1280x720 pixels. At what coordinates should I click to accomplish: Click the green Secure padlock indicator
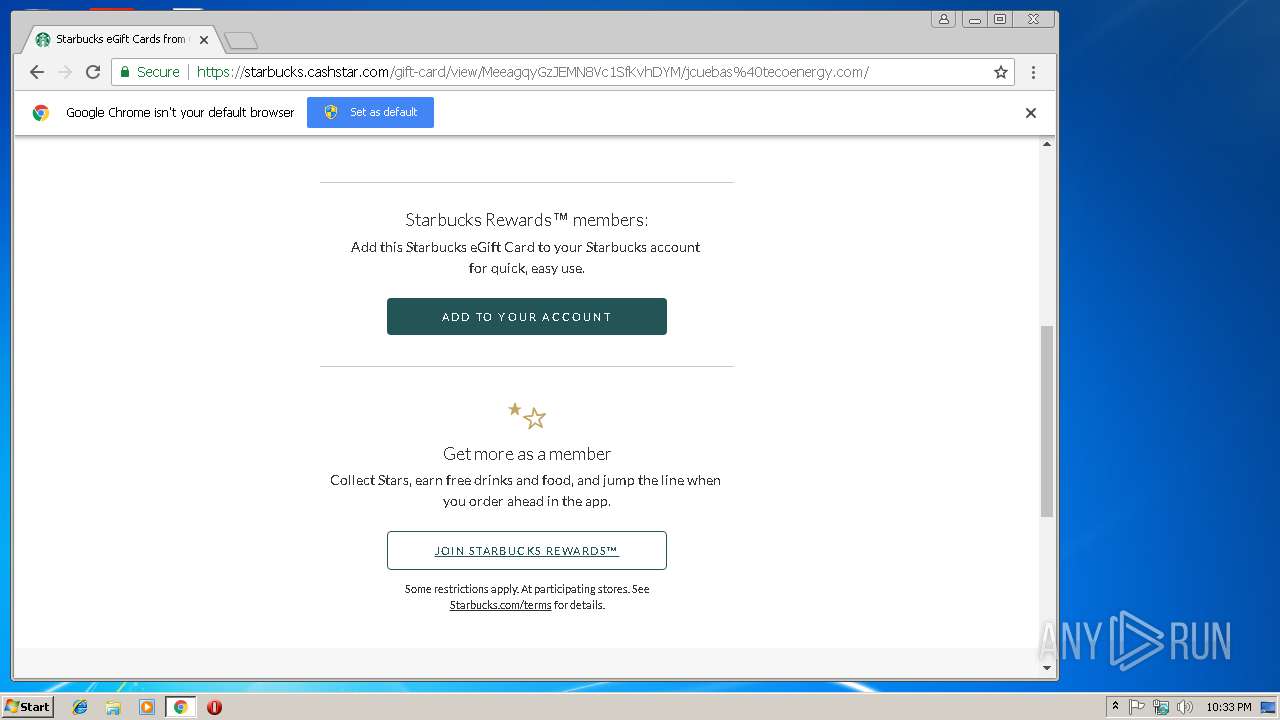click(151, 72)
